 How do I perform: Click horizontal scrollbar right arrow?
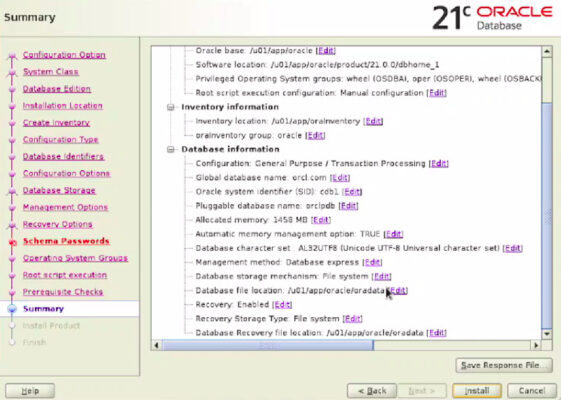coord(536,345)
